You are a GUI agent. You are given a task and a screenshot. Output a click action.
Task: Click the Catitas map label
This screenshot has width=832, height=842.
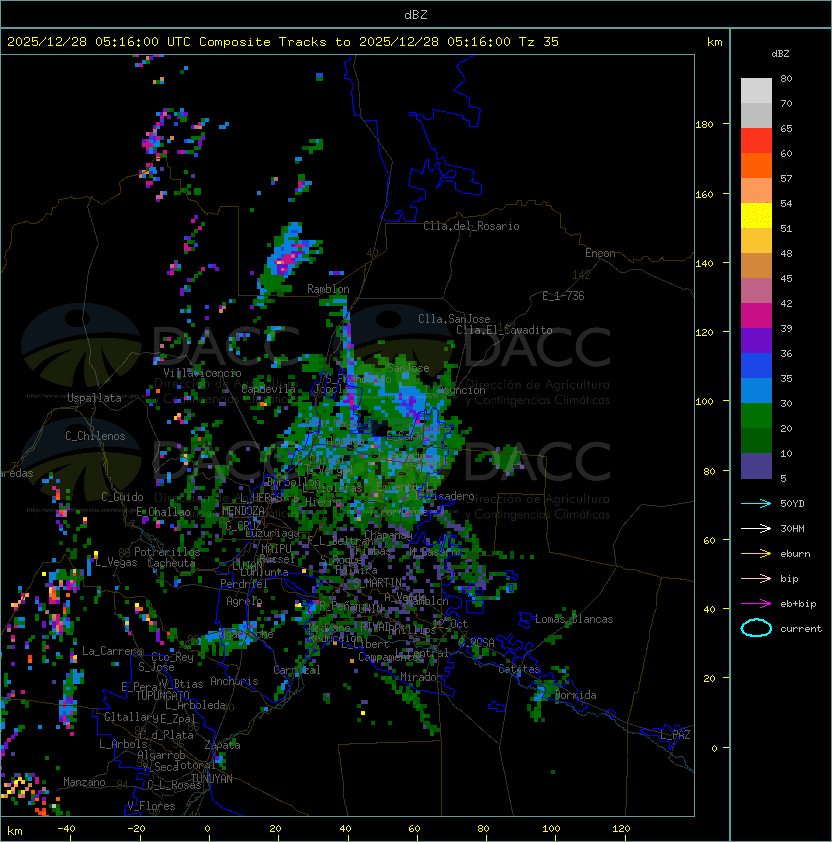519,669
